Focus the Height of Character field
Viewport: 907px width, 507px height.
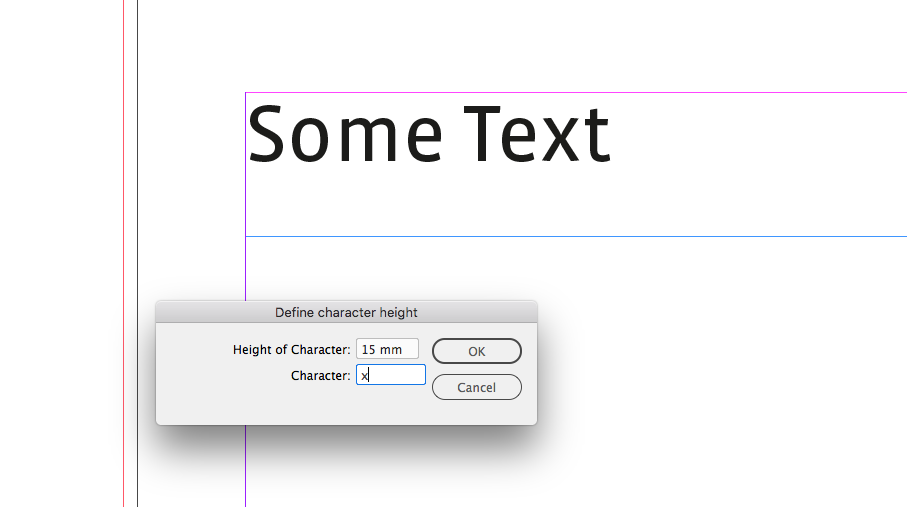tap(387, 349)
